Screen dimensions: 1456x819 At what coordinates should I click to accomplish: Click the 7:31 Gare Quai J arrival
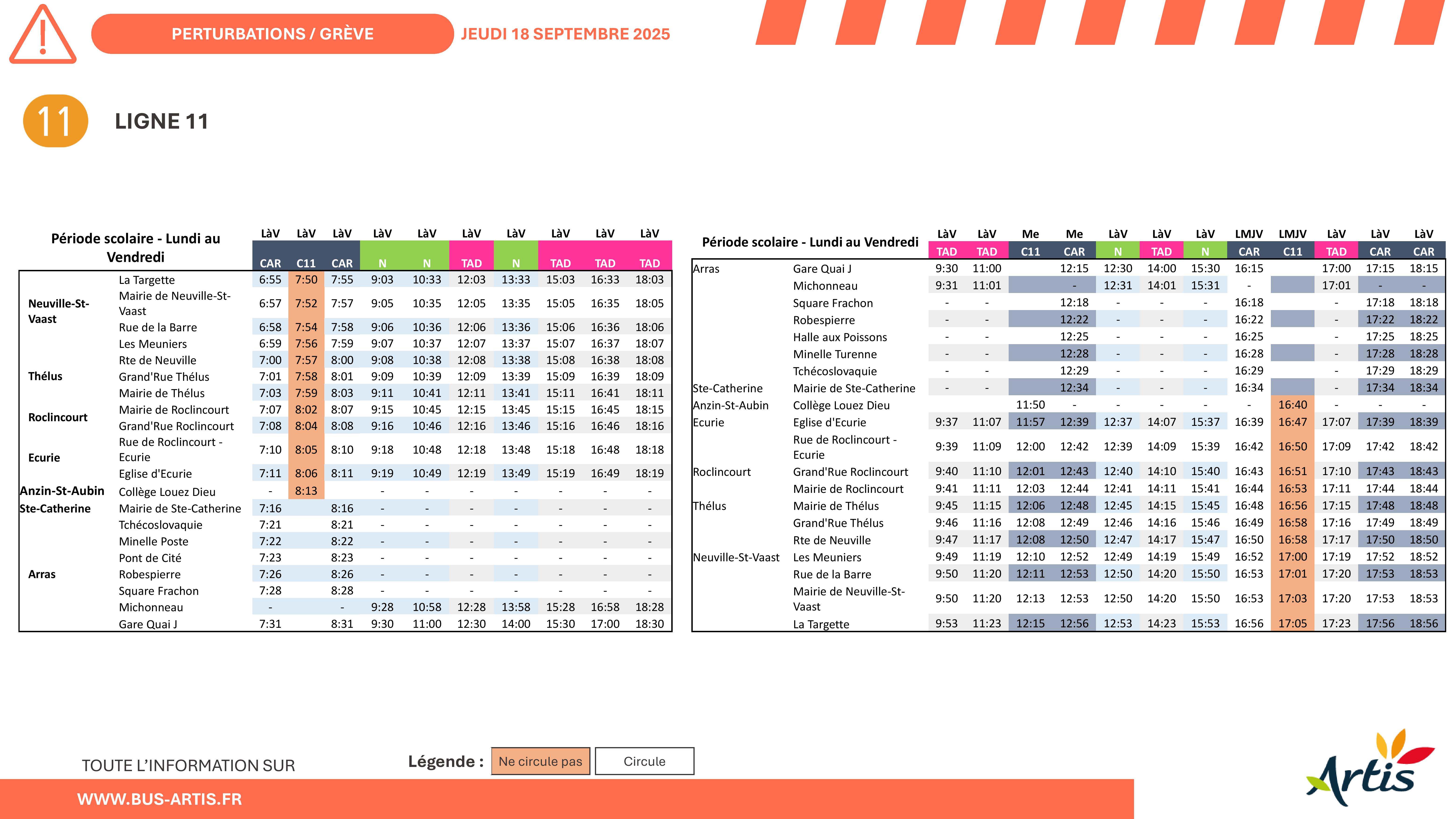[270, 624]
